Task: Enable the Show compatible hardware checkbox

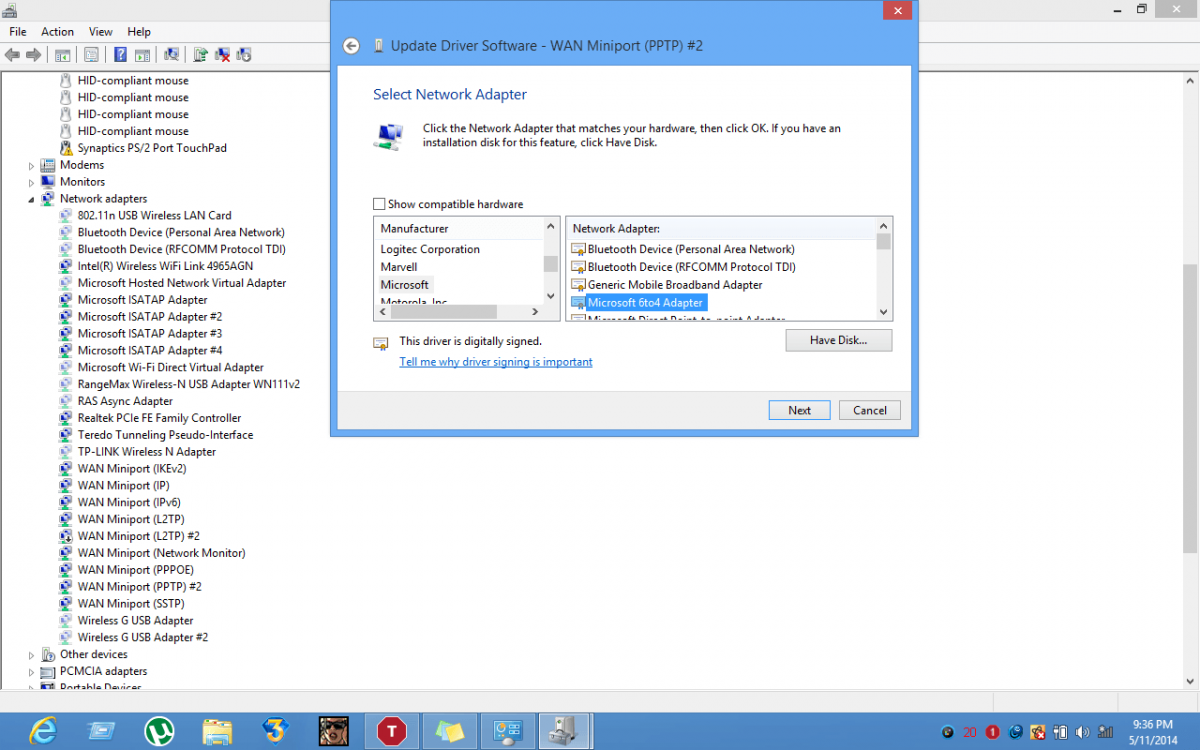Action: (x=379, y=203)
